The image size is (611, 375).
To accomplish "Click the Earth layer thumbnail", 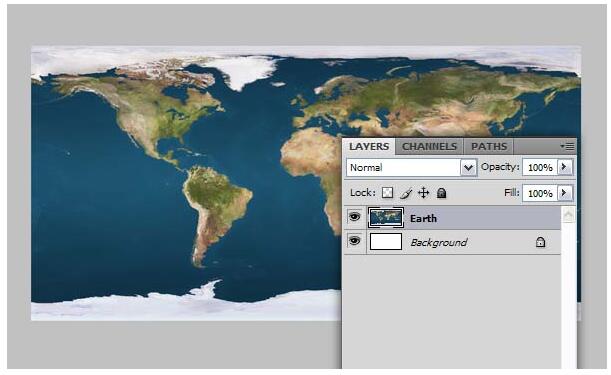I will [386, 218].
